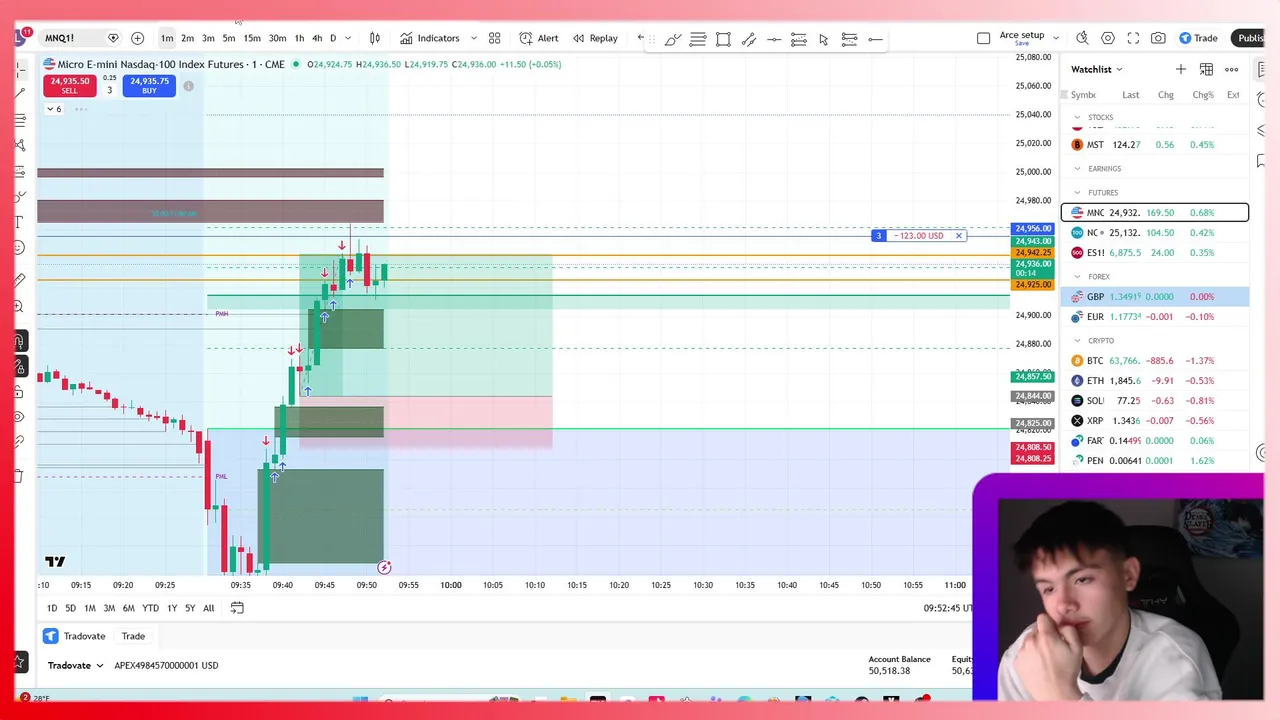Open the chart layout selector square

click(983, 38)
